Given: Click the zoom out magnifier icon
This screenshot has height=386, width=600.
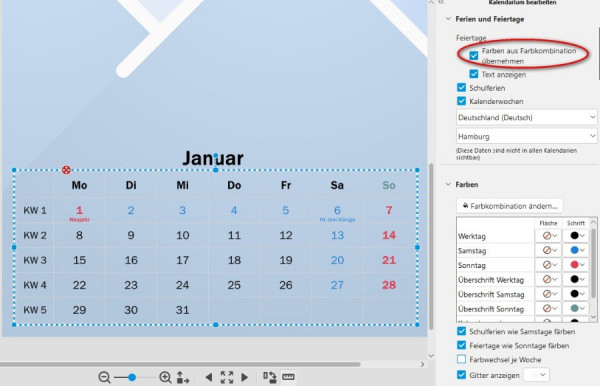Looking at the screenshot, I should tap(104, 377).
